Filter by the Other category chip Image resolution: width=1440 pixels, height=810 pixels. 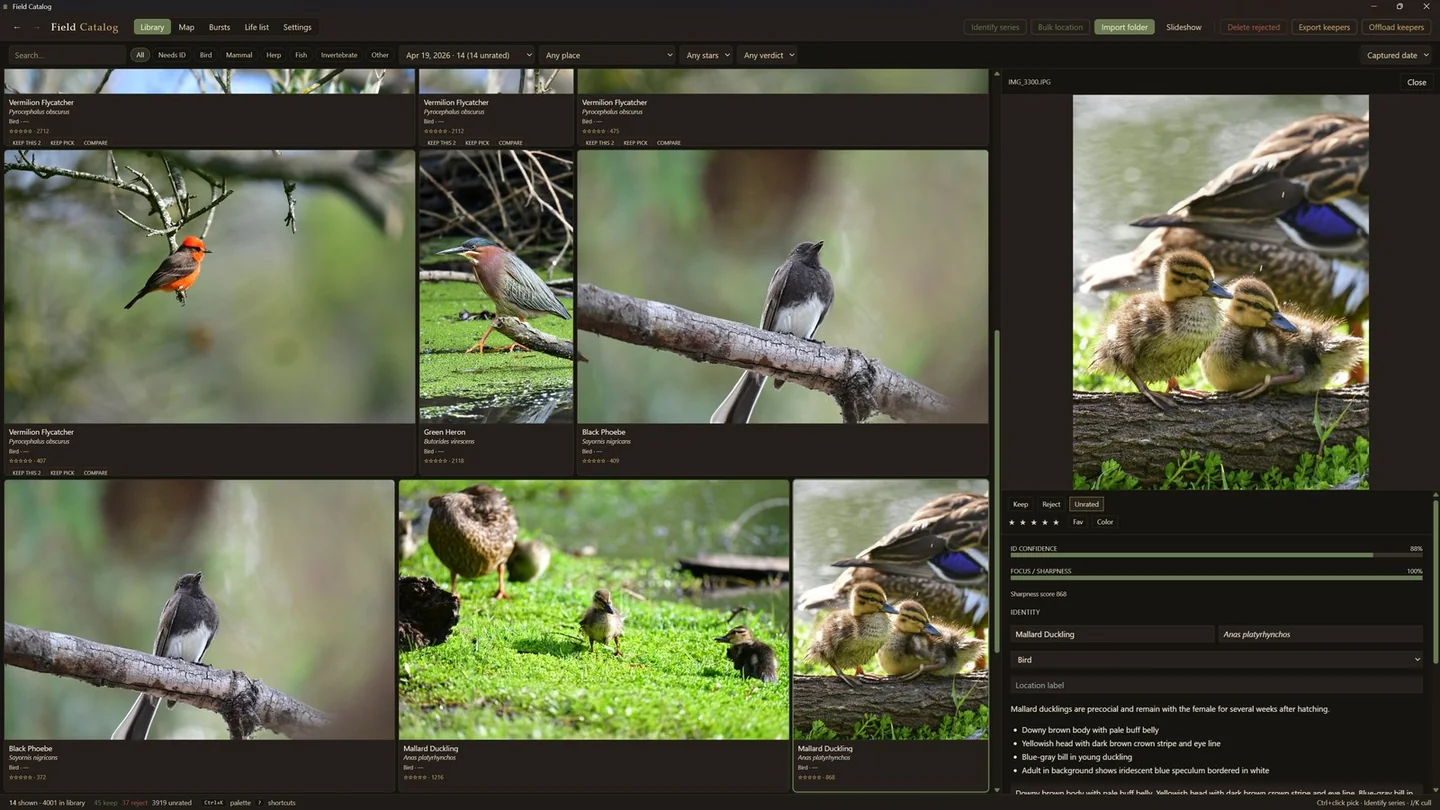[380, 55]
